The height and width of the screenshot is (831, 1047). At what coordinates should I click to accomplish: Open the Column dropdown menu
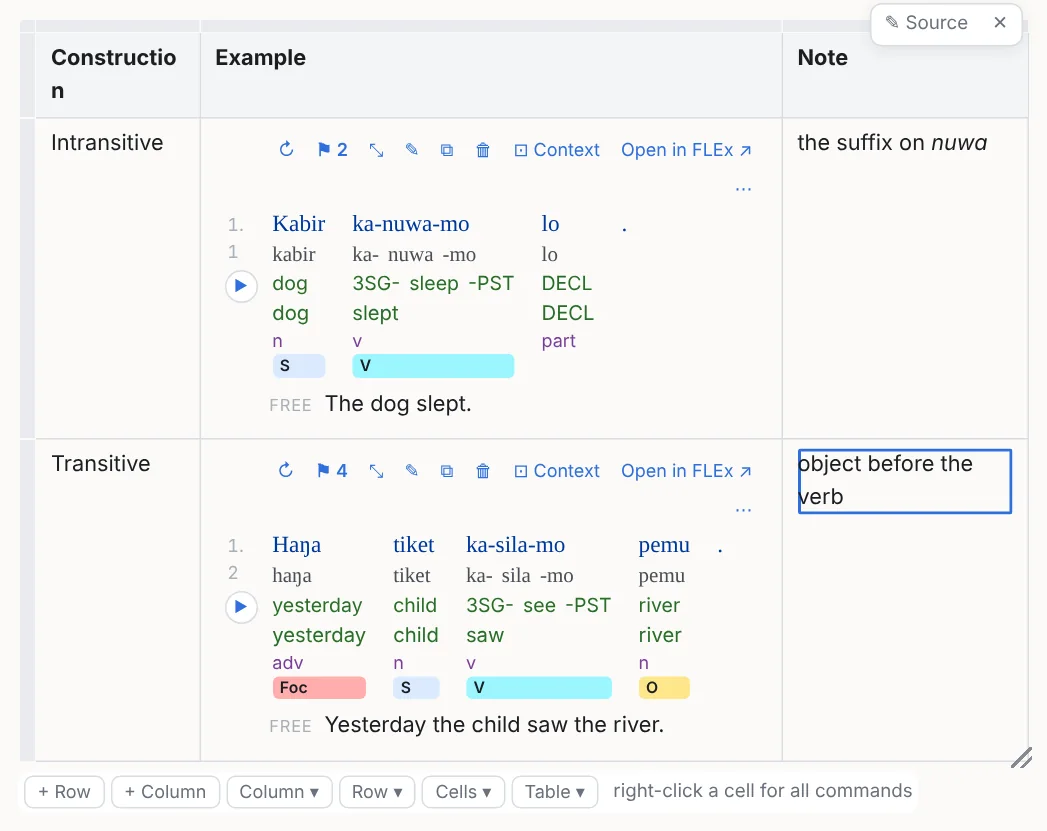(x=279, y=792)
